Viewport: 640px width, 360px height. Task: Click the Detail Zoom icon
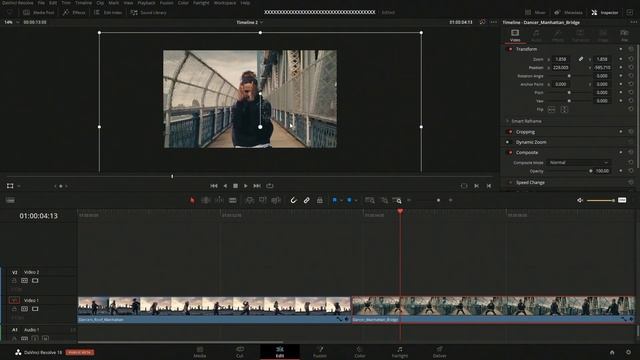(x=384, y=200)
